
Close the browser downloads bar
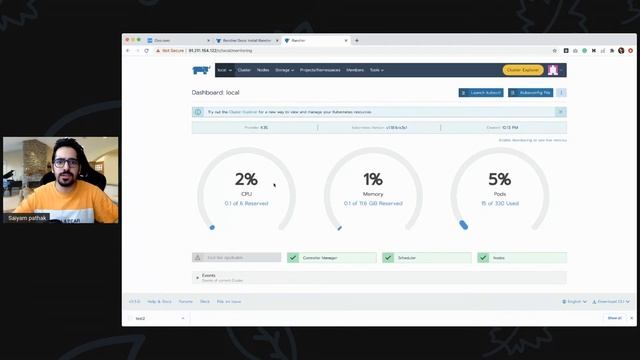click(631, 318)
